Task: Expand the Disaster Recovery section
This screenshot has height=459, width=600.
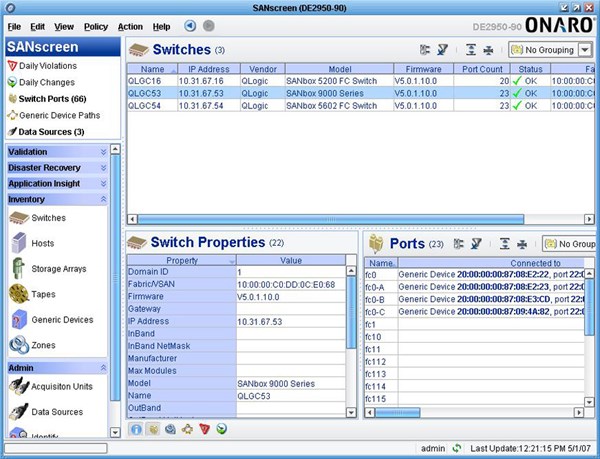Action: 57,168
